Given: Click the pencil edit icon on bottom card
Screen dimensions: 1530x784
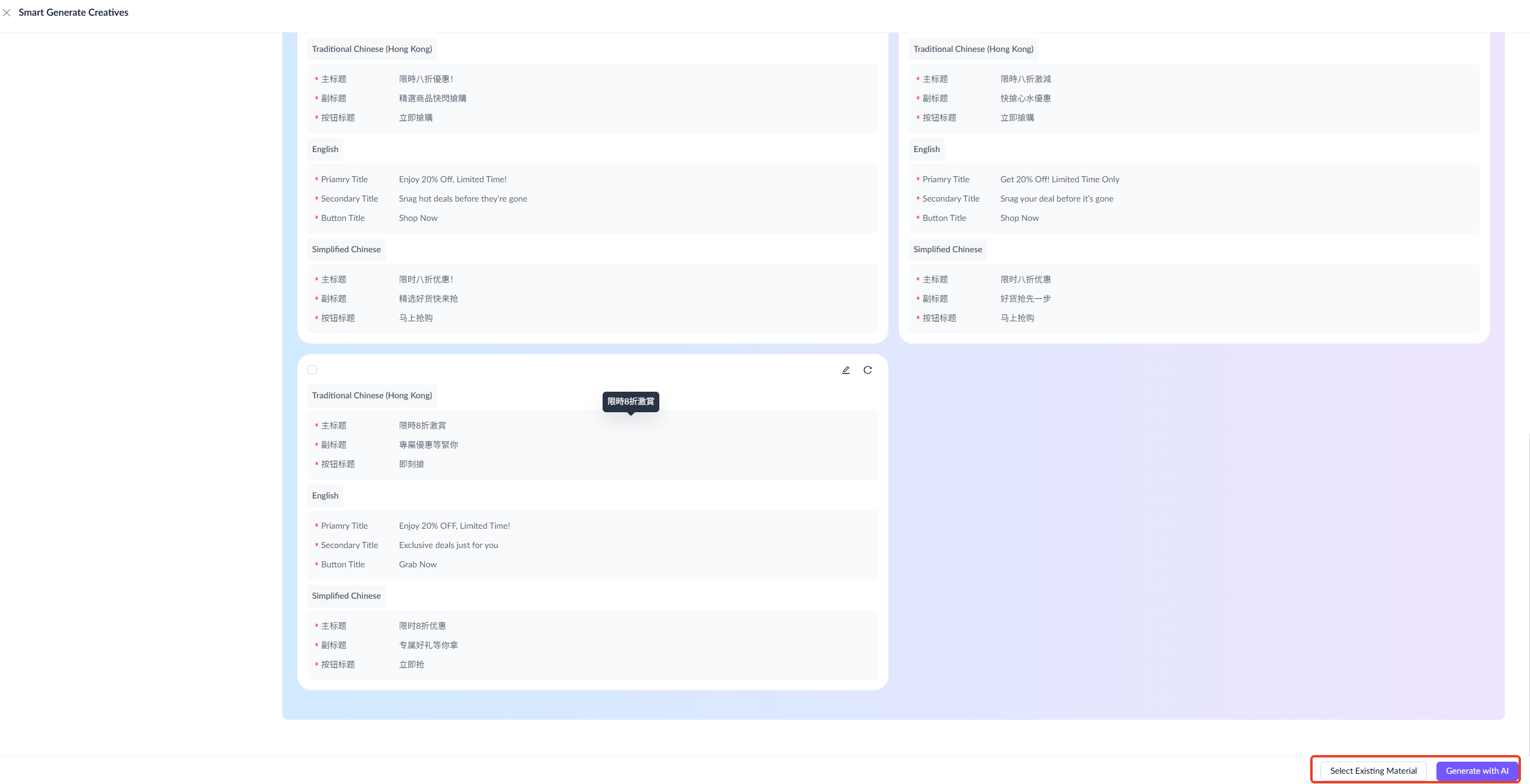Looking at the screenshot, I should [845, 370].
